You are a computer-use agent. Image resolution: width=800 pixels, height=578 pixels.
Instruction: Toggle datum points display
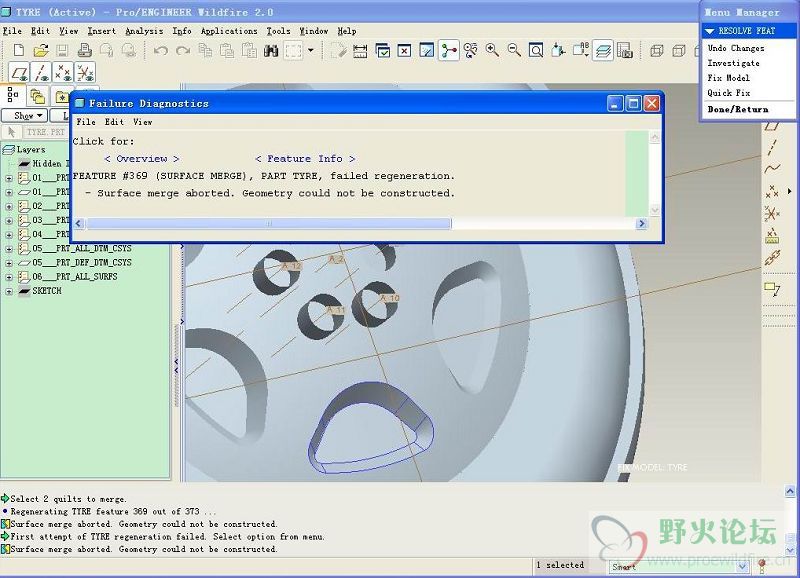63,72
